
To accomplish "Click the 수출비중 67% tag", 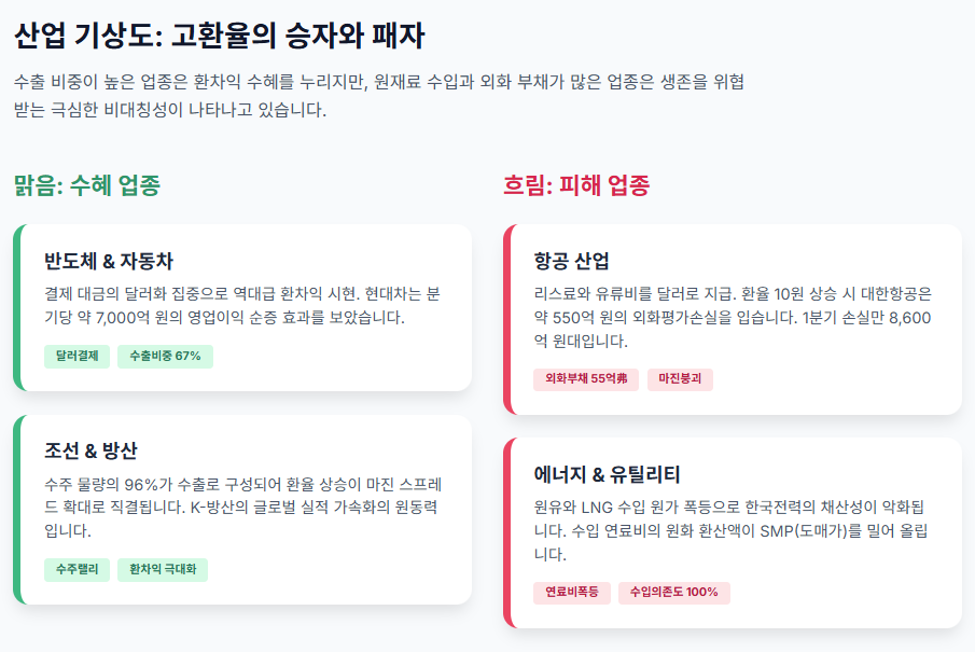I will pyautogui.click(x=165, y=356).
